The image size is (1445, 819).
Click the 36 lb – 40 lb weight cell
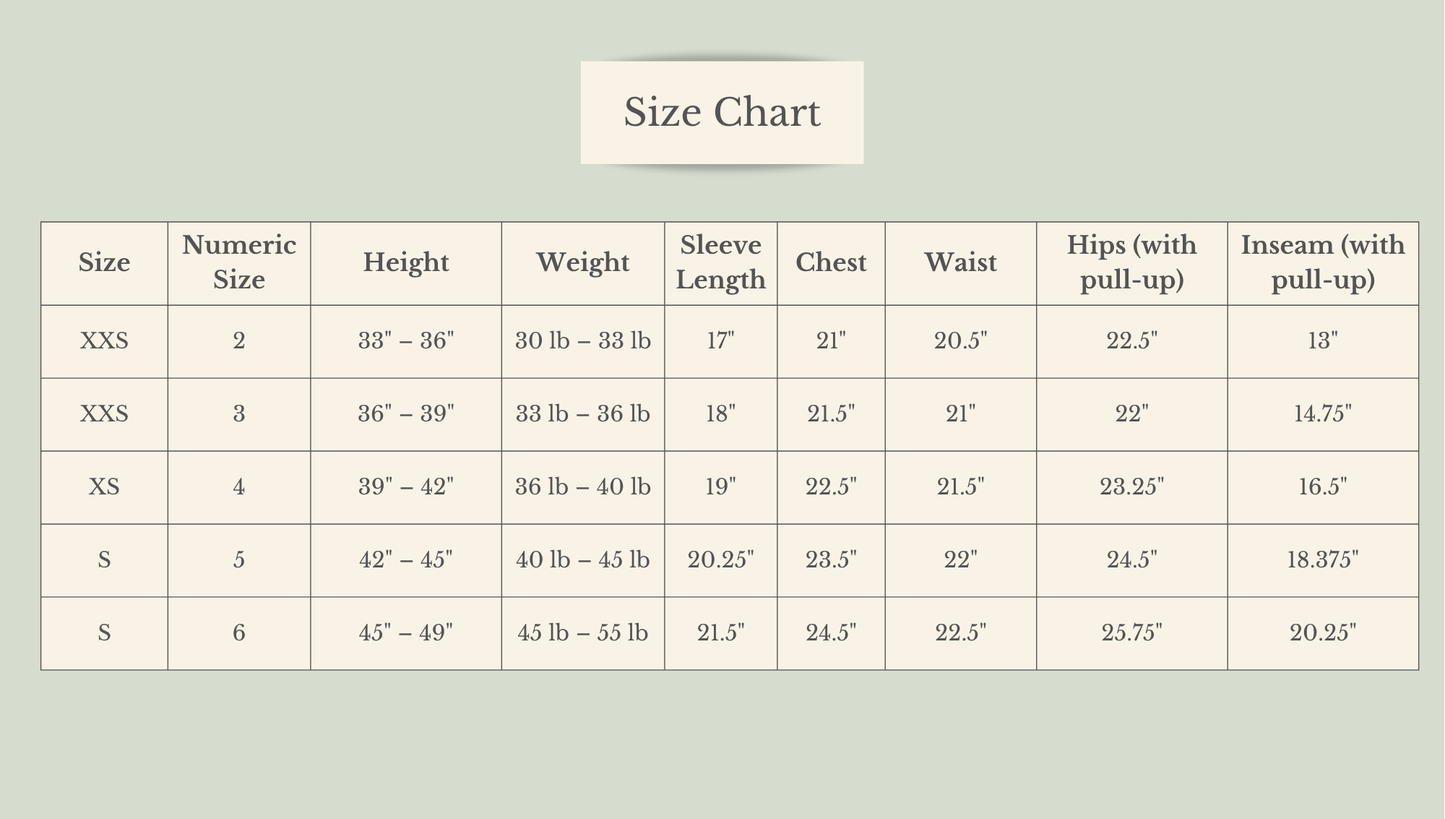[x=582, y=487]
